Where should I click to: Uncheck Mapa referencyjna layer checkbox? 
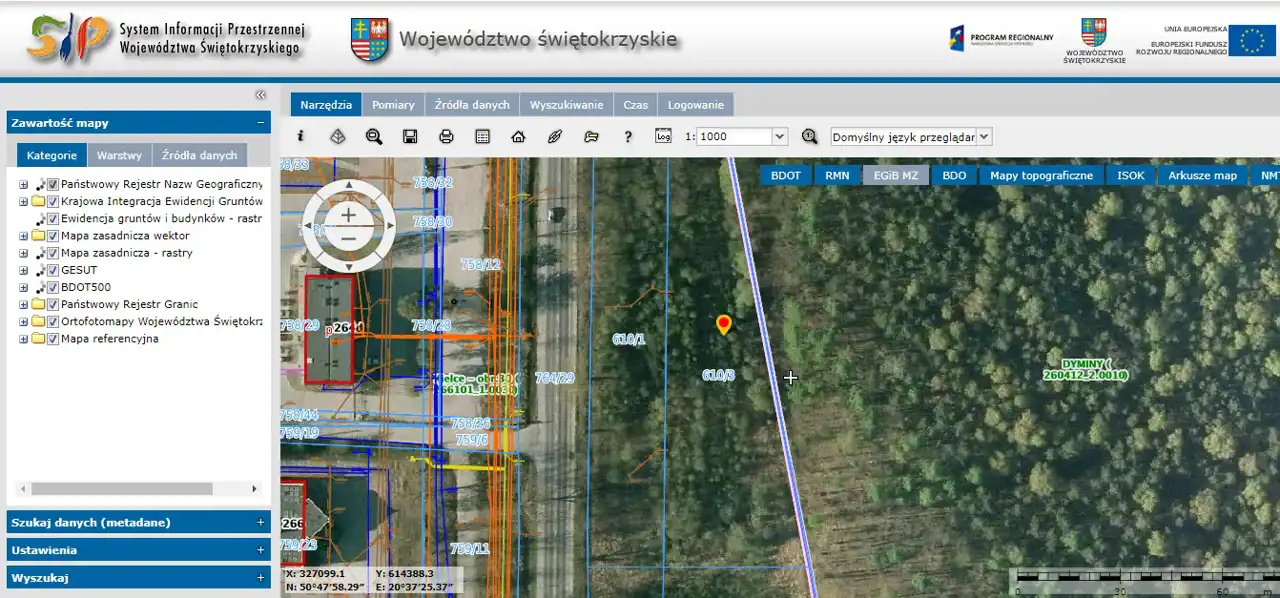[53, 339]
